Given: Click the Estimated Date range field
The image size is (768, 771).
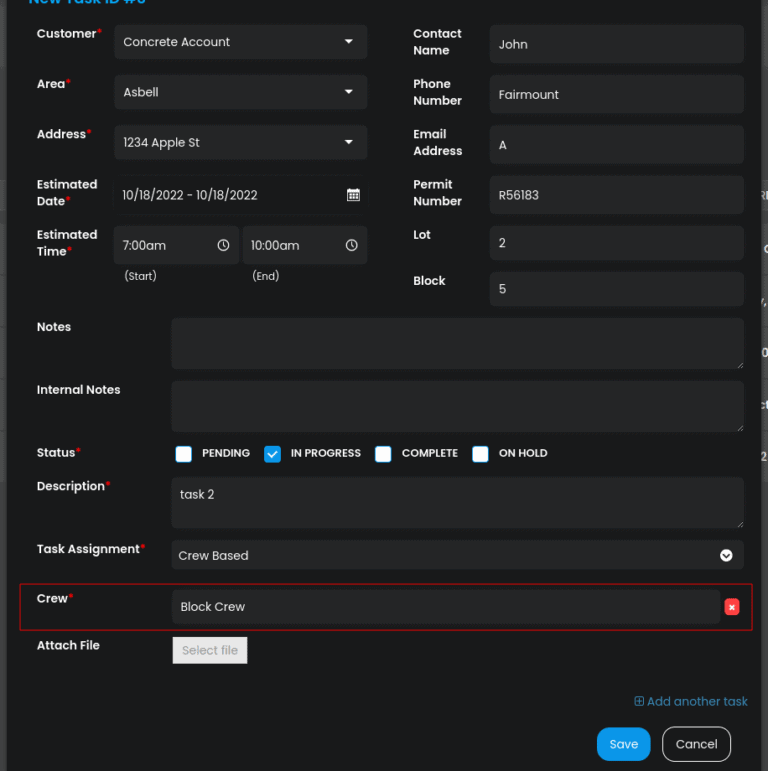Looking at the screenshot, I should coord(241,195).
